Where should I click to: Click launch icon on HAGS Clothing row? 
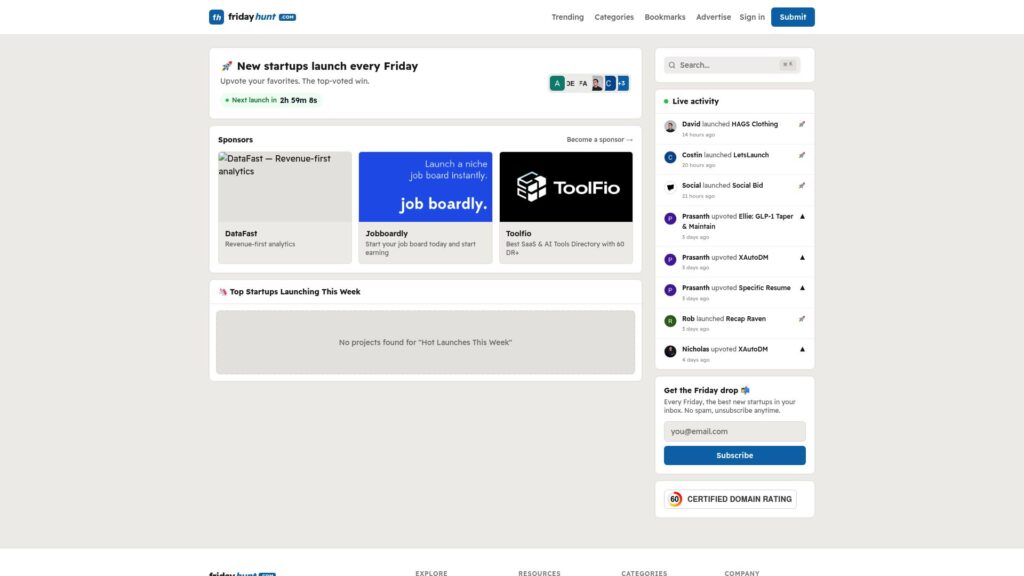(802, 124)
